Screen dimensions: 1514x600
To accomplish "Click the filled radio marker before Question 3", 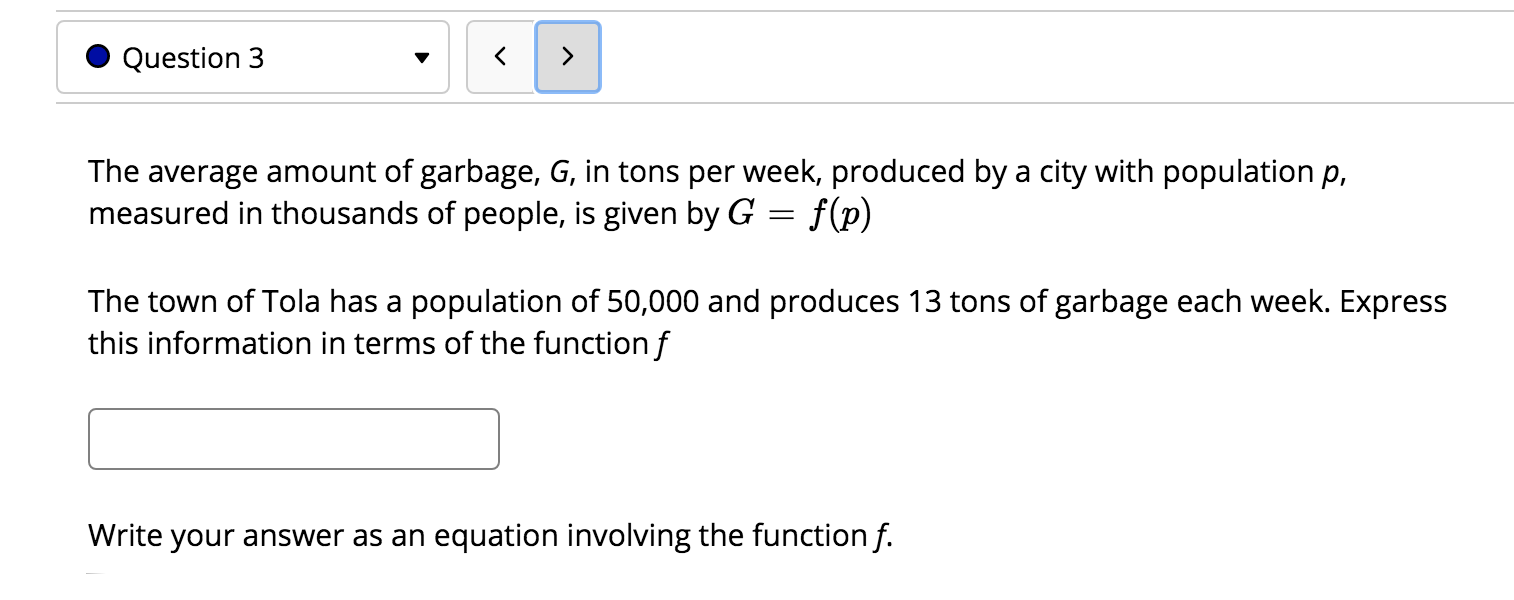I will pyautogui.click(x=97, y=56).
